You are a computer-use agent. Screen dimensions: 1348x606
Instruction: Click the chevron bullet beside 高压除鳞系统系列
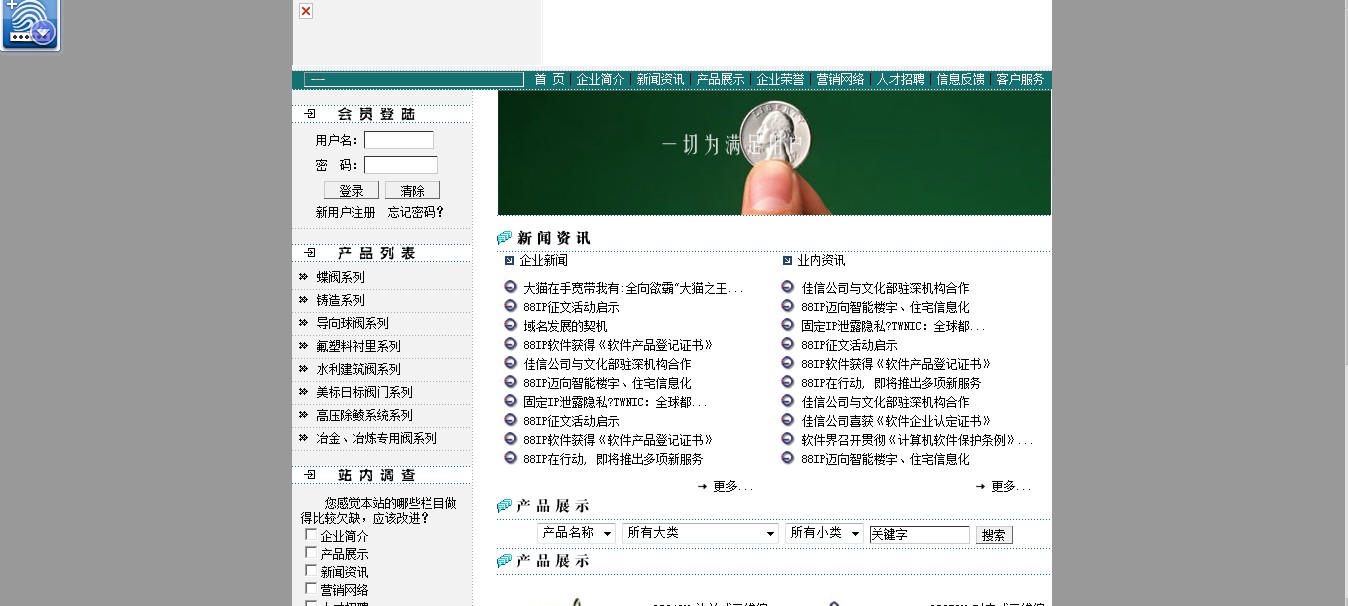(x=303, y=414)
